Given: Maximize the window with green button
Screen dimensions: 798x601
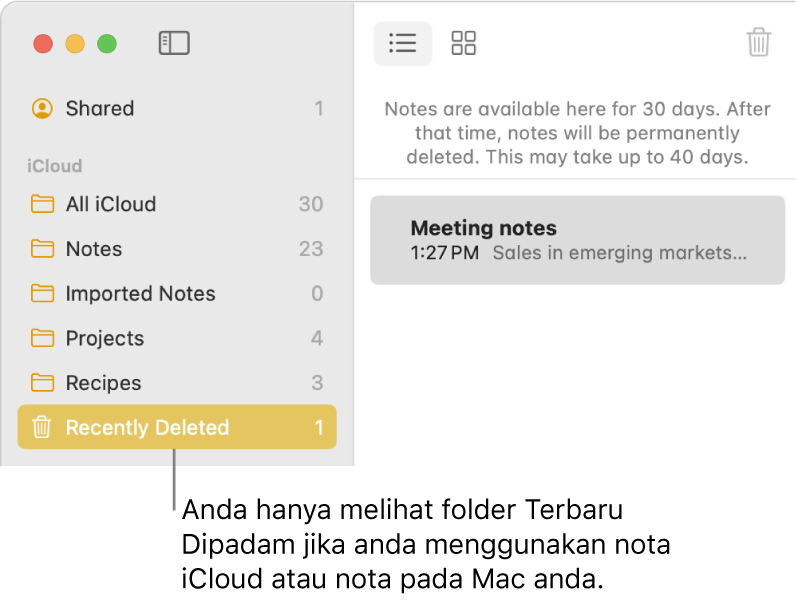Looking at the screenshot, I should pyautogui.click(x=107, y=44).
